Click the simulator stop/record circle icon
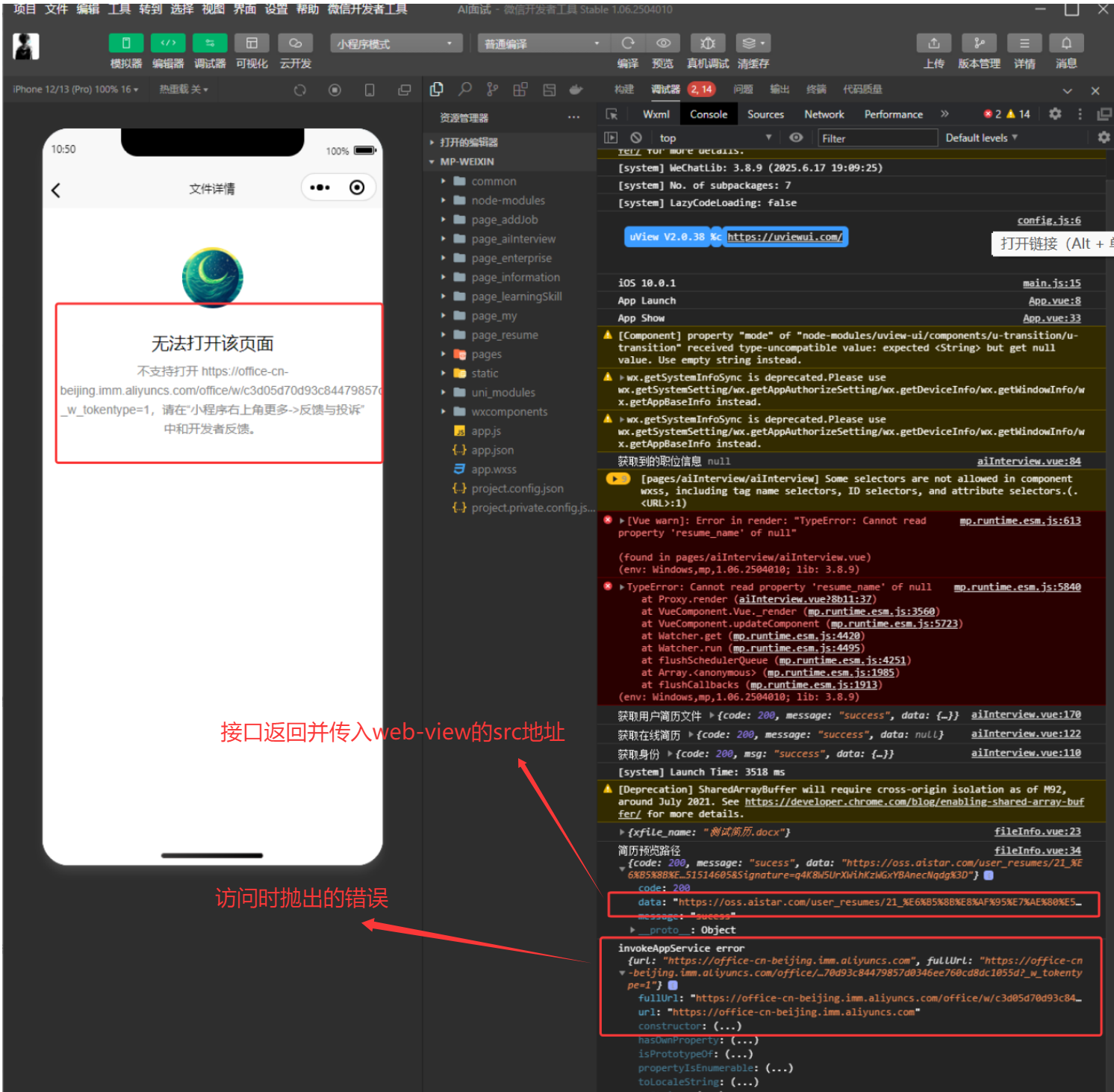 pyautogui.click(x=334, y=90)
